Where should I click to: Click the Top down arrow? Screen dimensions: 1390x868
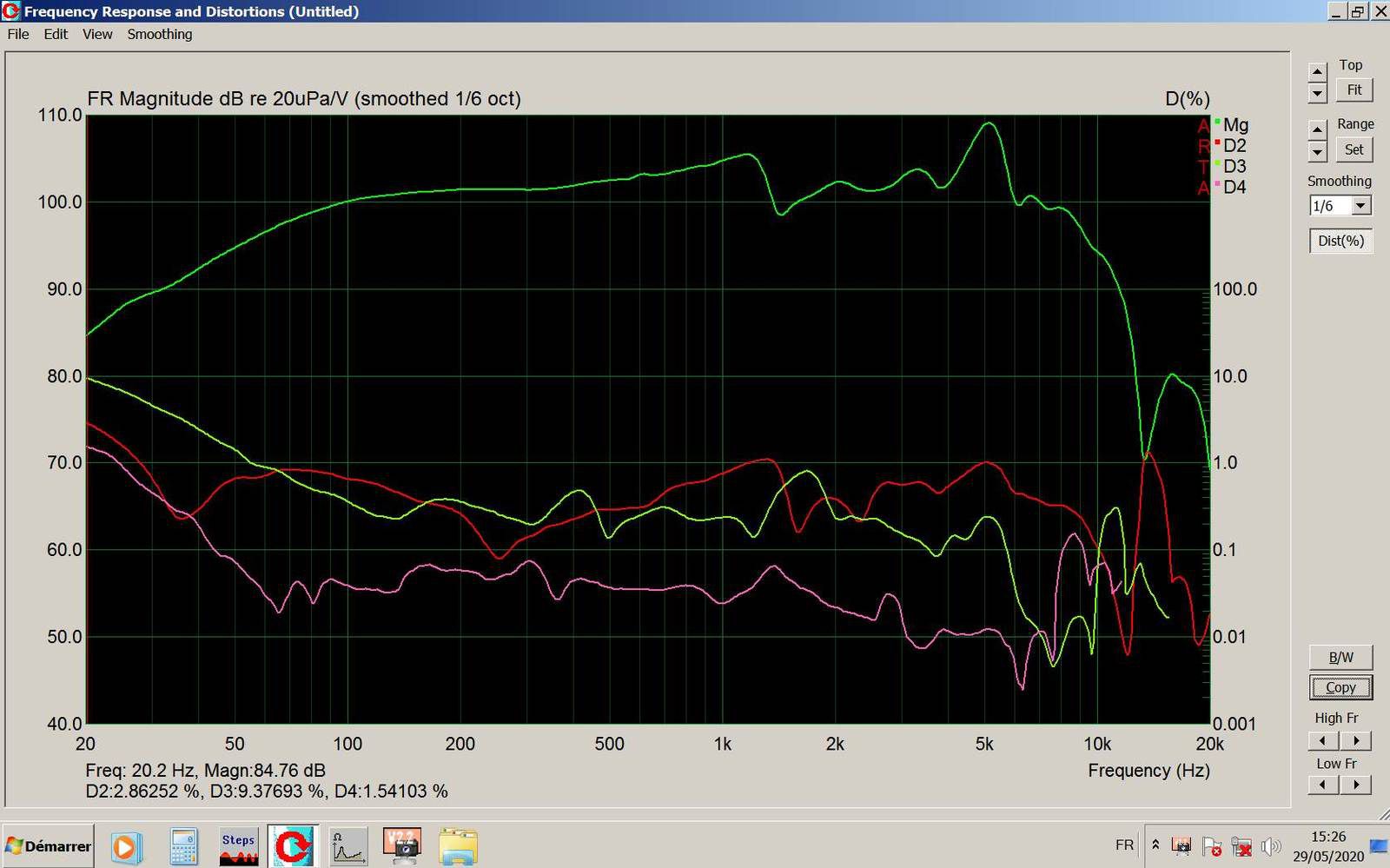click(1318, 92)
